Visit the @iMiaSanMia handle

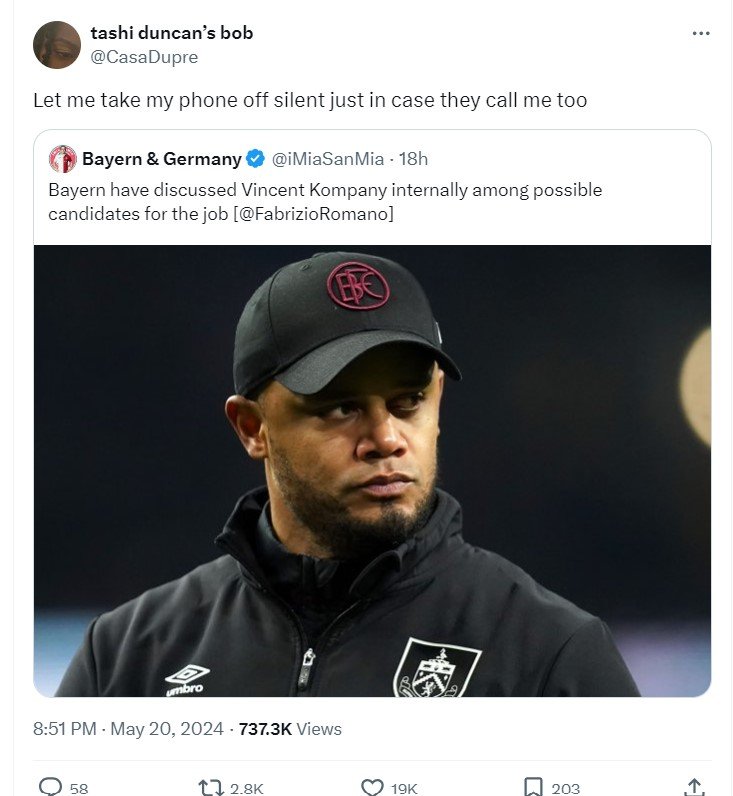pos(330,159)
